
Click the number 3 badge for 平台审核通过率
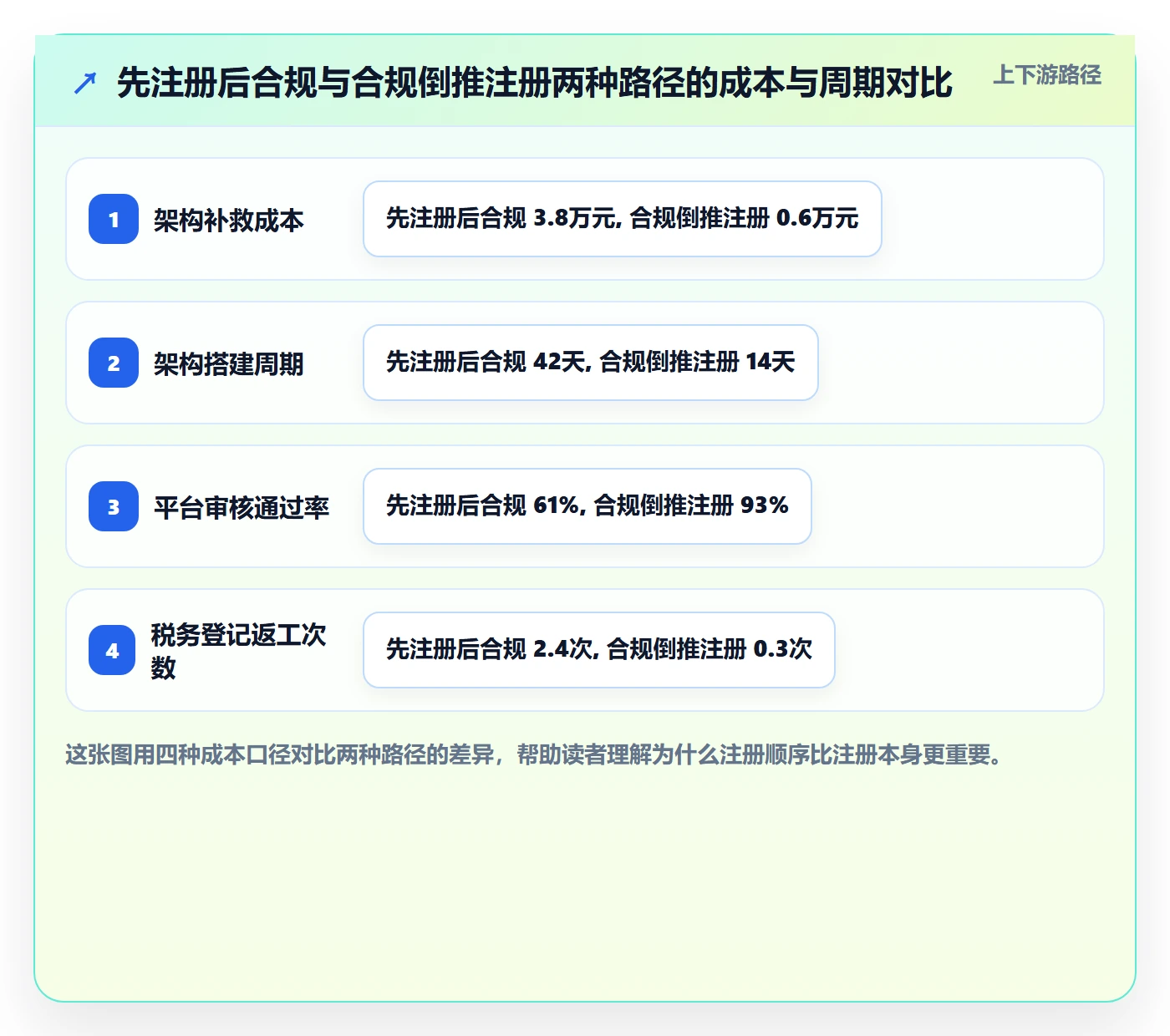click(x=114, y=506)
